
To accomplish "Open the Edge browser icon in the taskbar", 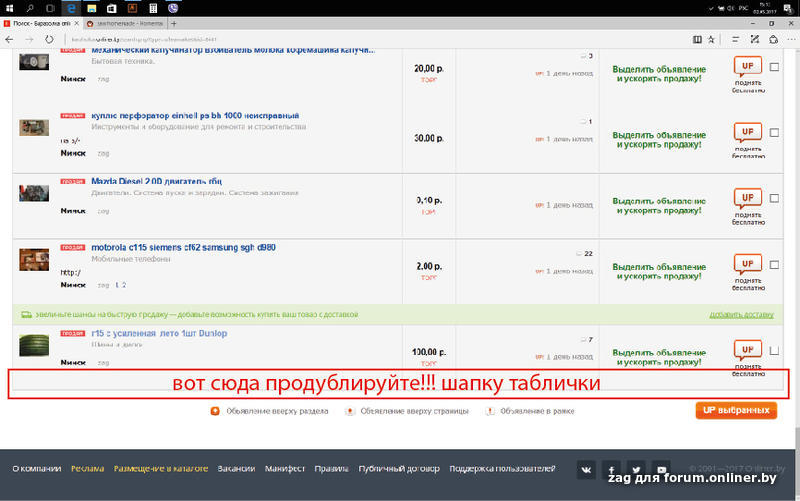I will [x=72, y=7].
